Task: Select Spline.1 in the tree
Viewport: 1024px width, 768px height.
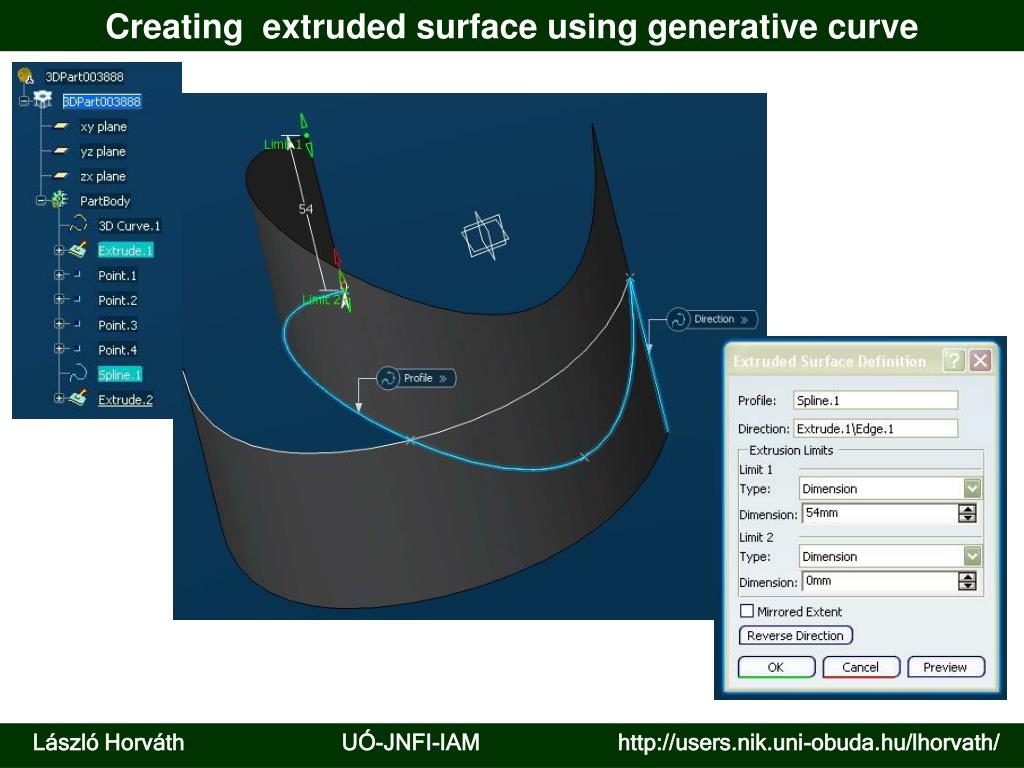Action: 120,375
